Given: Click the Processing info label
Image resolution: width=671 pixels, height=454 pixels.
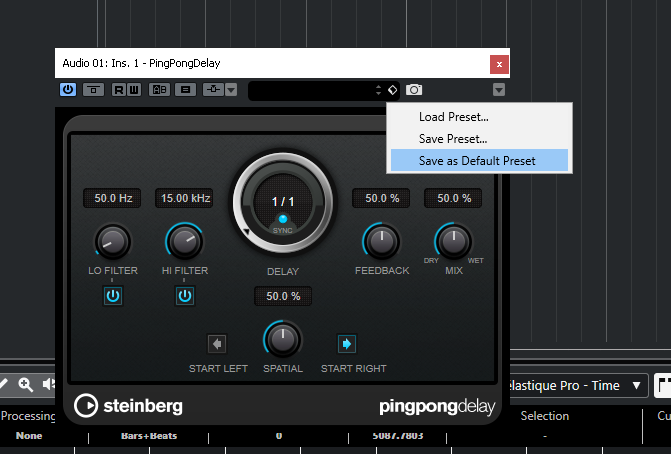Looking at the screenshot, I should coord(28,416).
